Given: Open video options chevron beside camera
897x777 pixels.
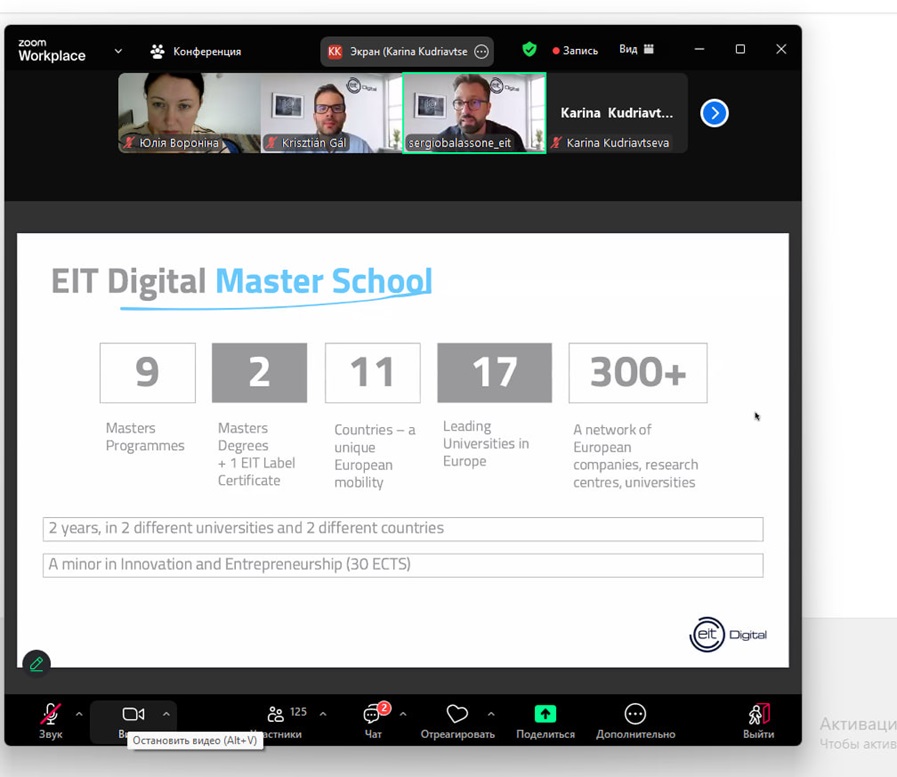Looking at the screenshot, I should tap(166, 714).
